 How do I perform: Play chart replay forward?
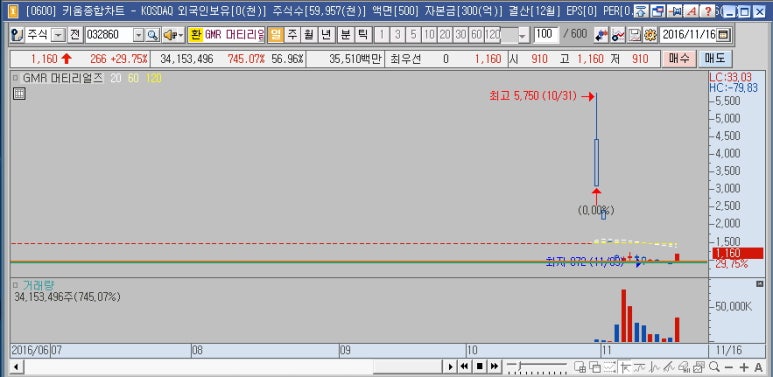[450, 367]
